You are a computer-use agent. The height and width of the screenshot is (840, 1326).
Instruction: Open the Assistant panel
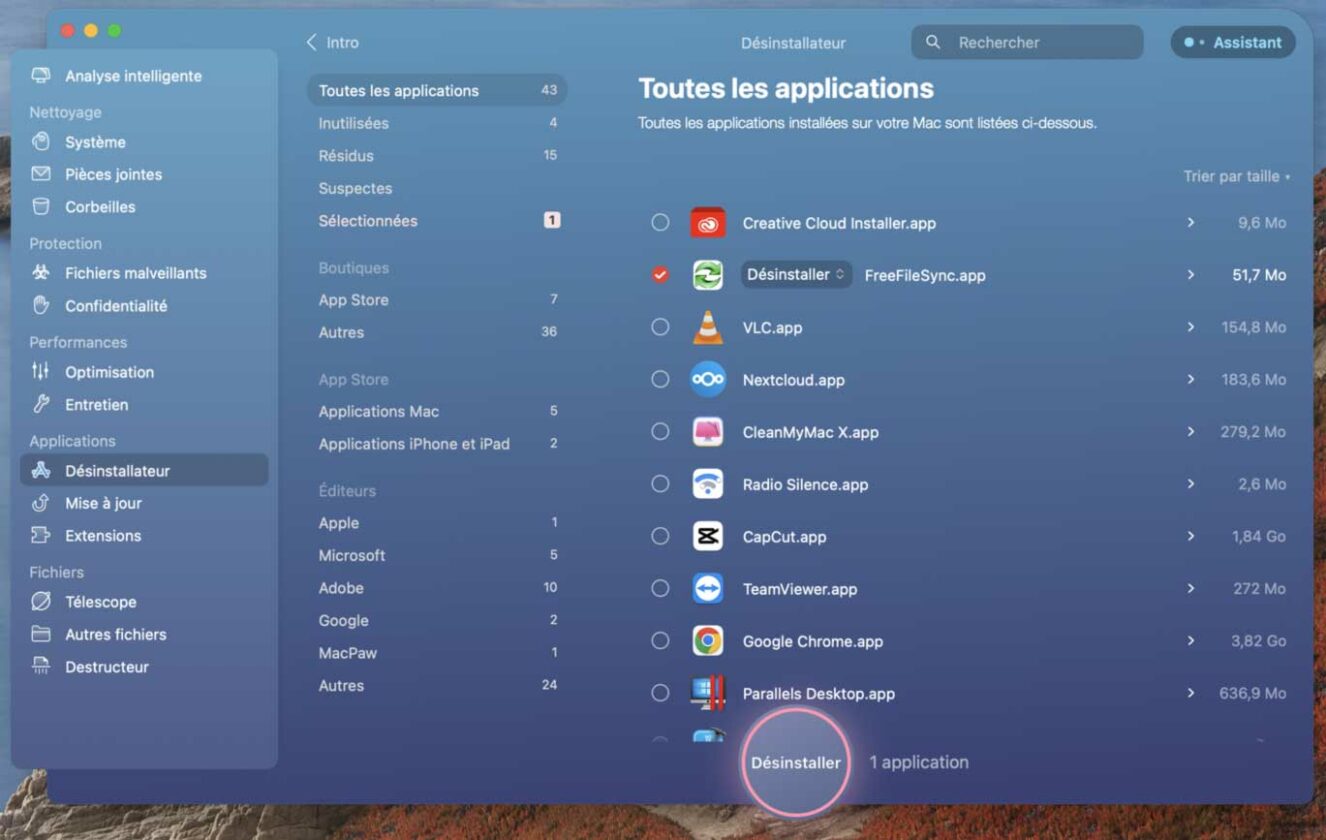pyautogui.click(x=1232, y=42)
